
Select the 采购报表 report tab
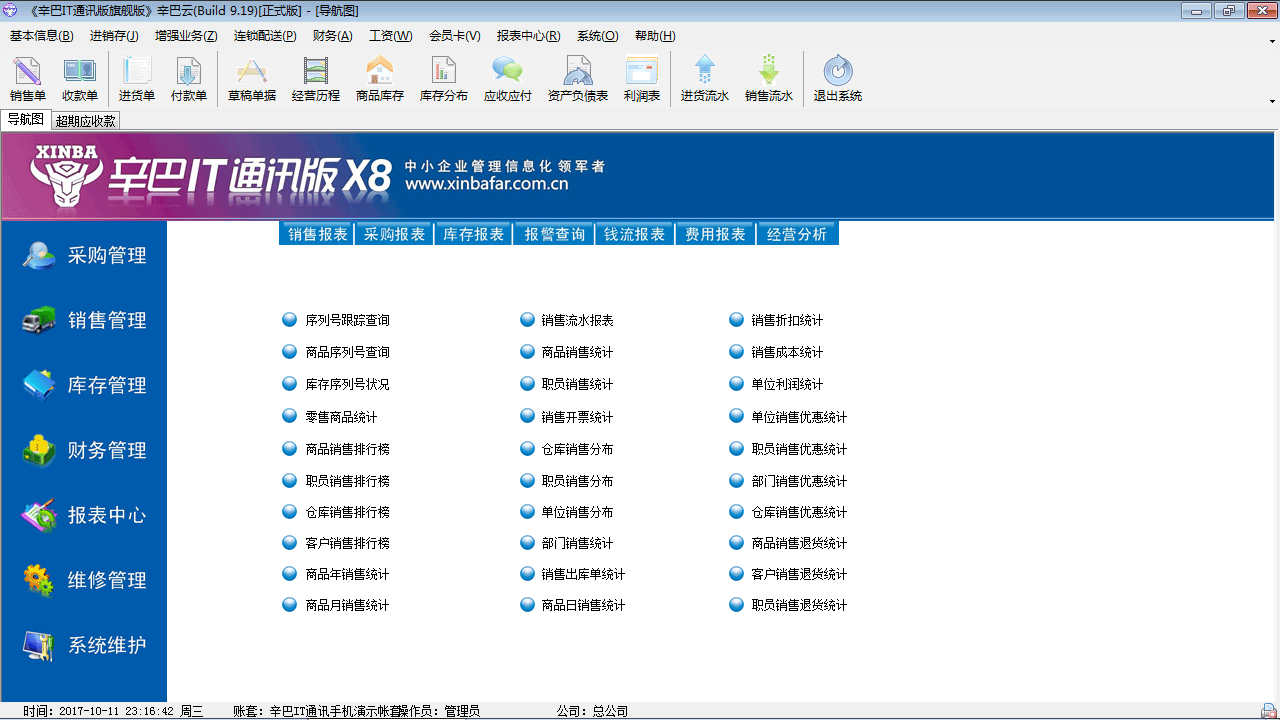tap(394, 234)
